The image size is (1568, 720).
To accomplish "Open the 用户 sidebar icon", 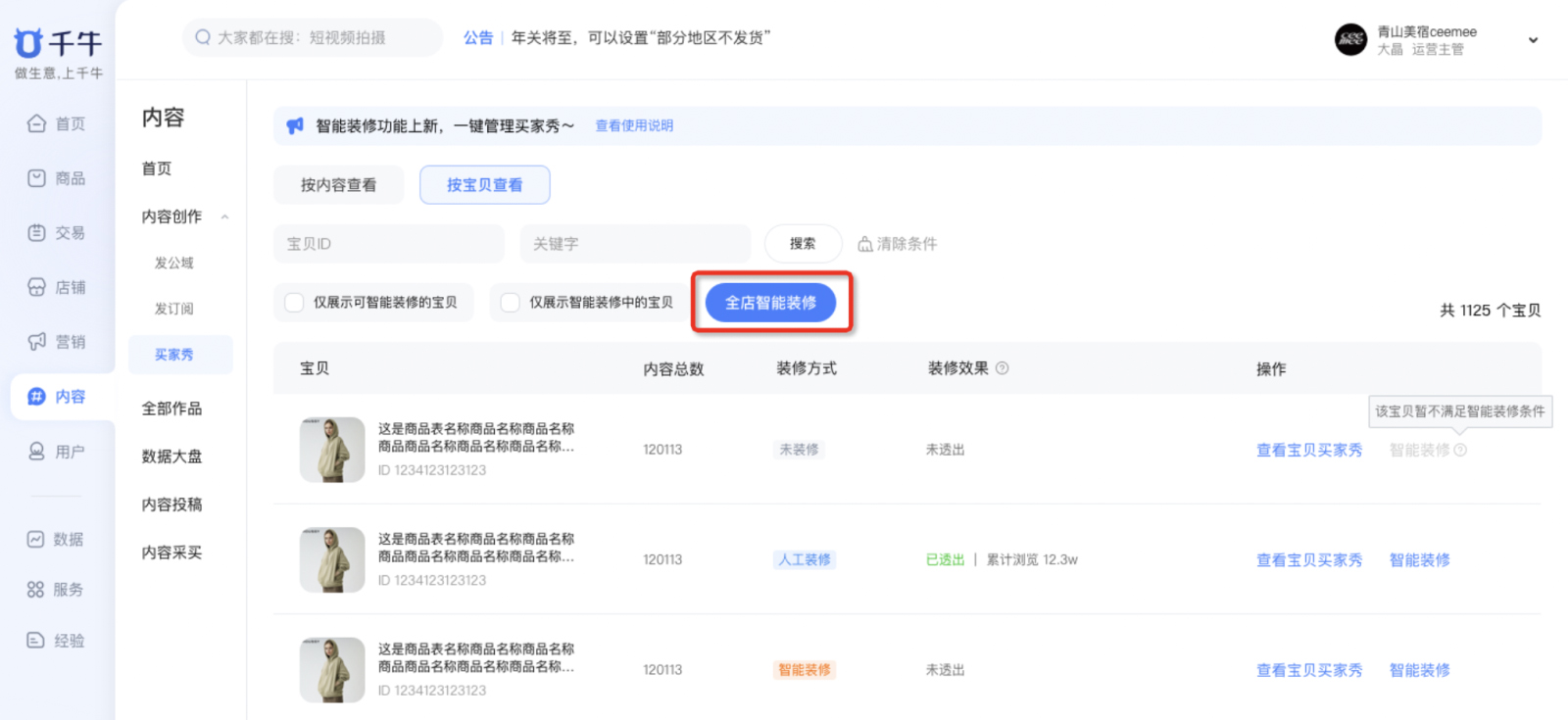I will click(x=36, y=451).
